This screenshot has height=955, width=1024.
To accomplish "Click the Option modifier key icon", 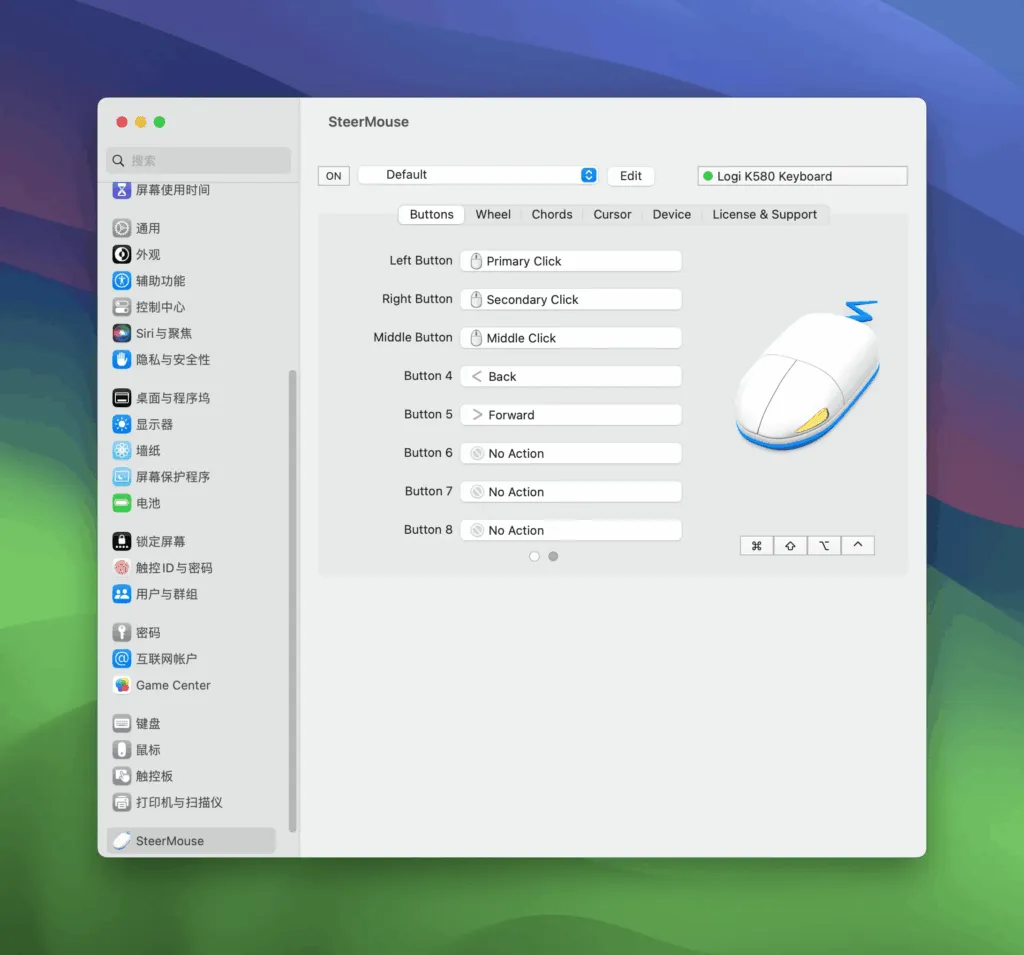I will [x=824, y=545].
